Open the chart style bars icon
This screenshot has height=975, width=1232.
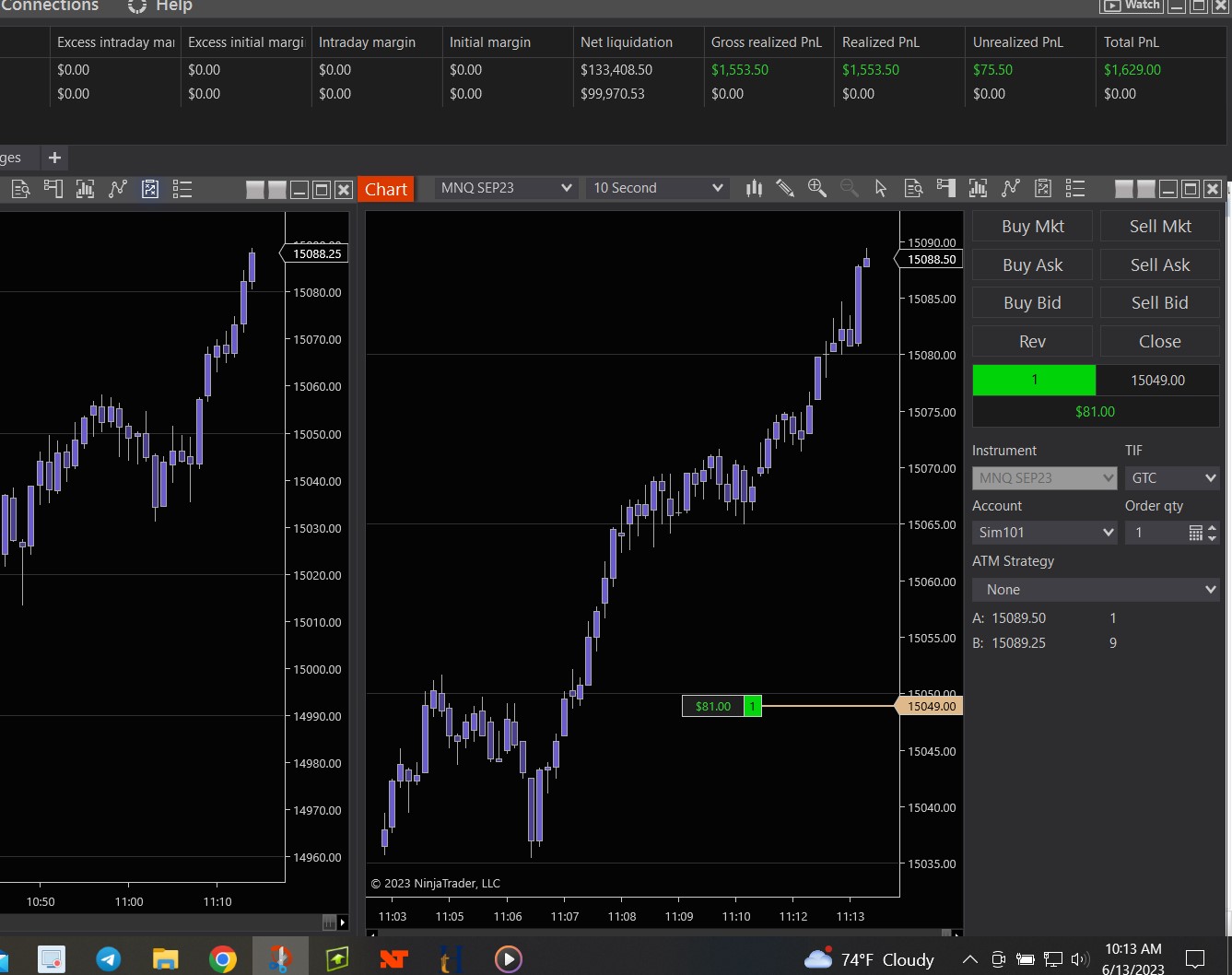pyautogui.click(x=754, y=188)
